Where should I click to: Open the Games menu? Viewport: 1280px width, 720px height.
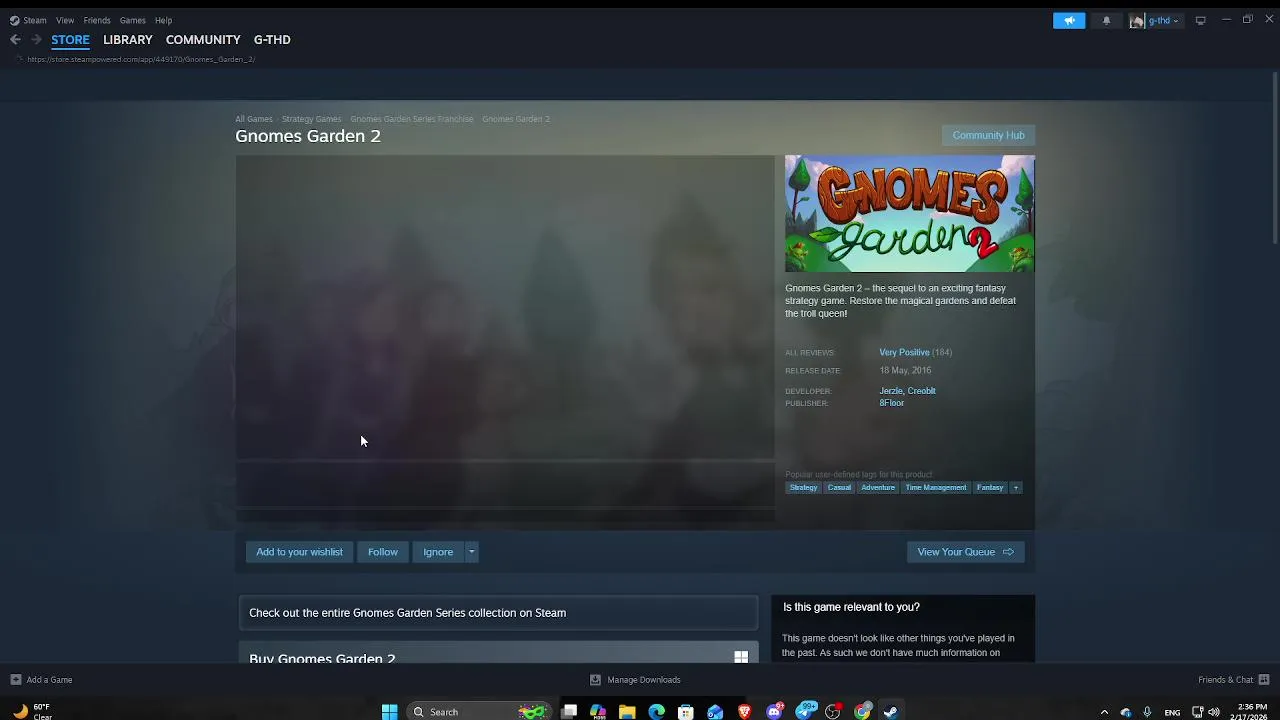pyautogui.click(x=132, y=20)
